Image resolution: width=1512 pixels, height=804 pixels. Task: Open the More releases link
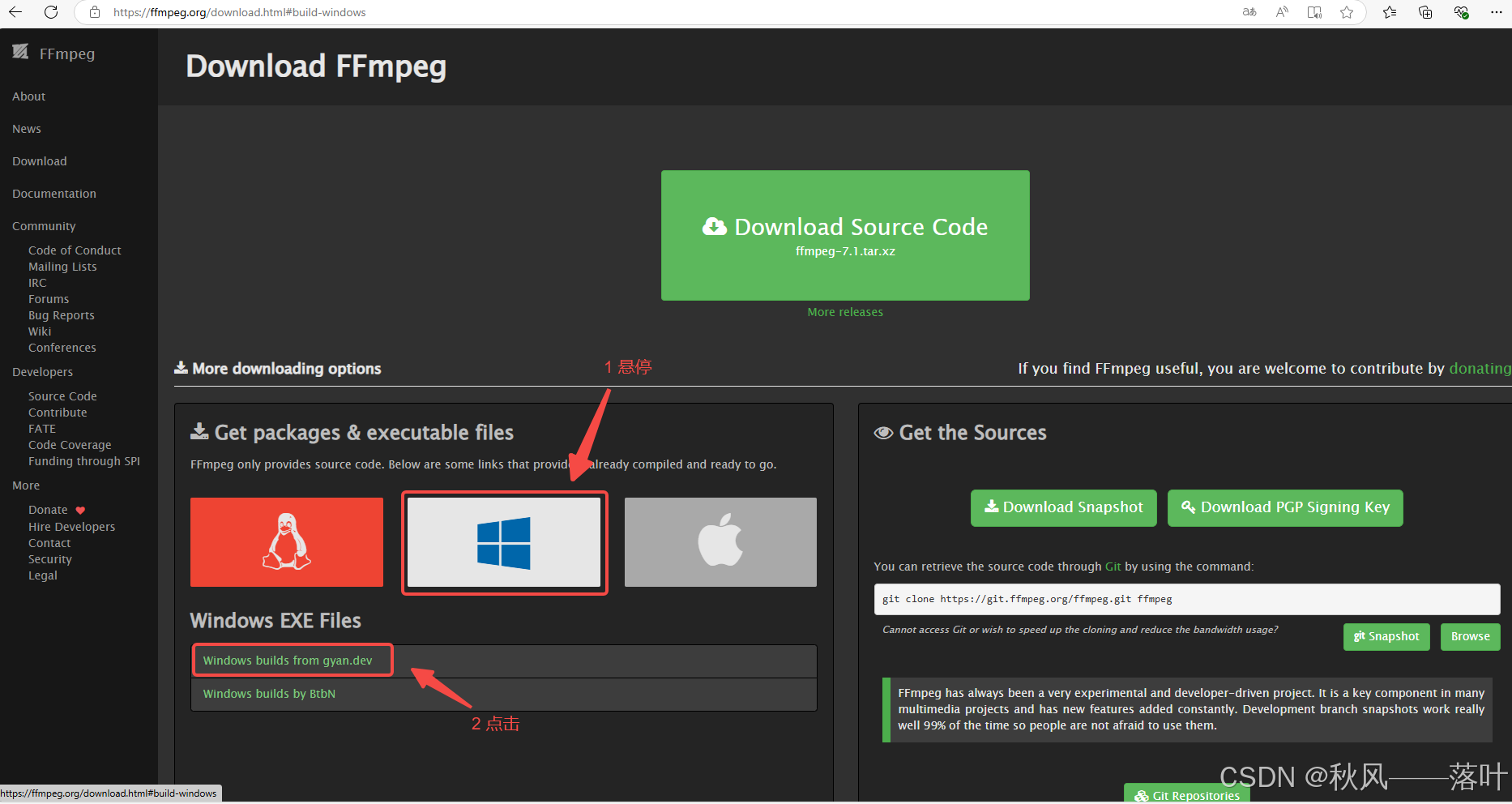tap(845, 312)
